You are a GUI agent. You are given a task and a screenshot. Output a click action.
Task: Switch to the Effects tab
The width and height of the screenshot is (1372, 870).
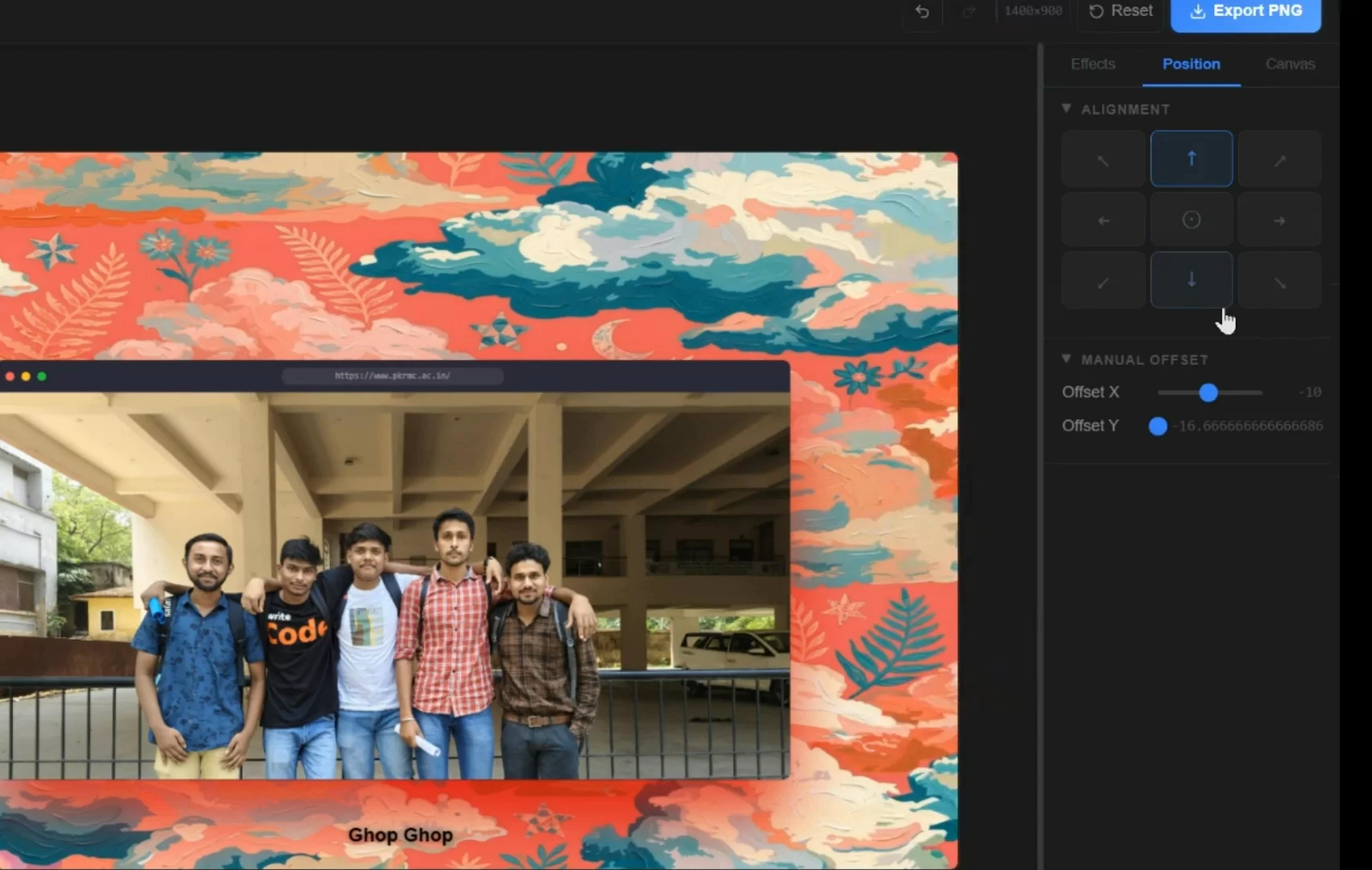(1093, 64)
